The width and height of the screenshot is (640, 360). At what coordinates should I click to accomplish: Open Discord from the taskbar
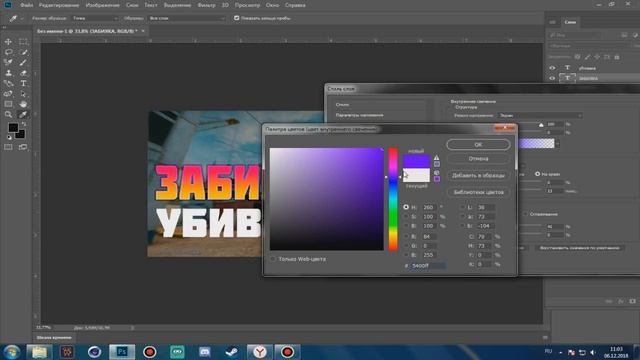point(204,352)
